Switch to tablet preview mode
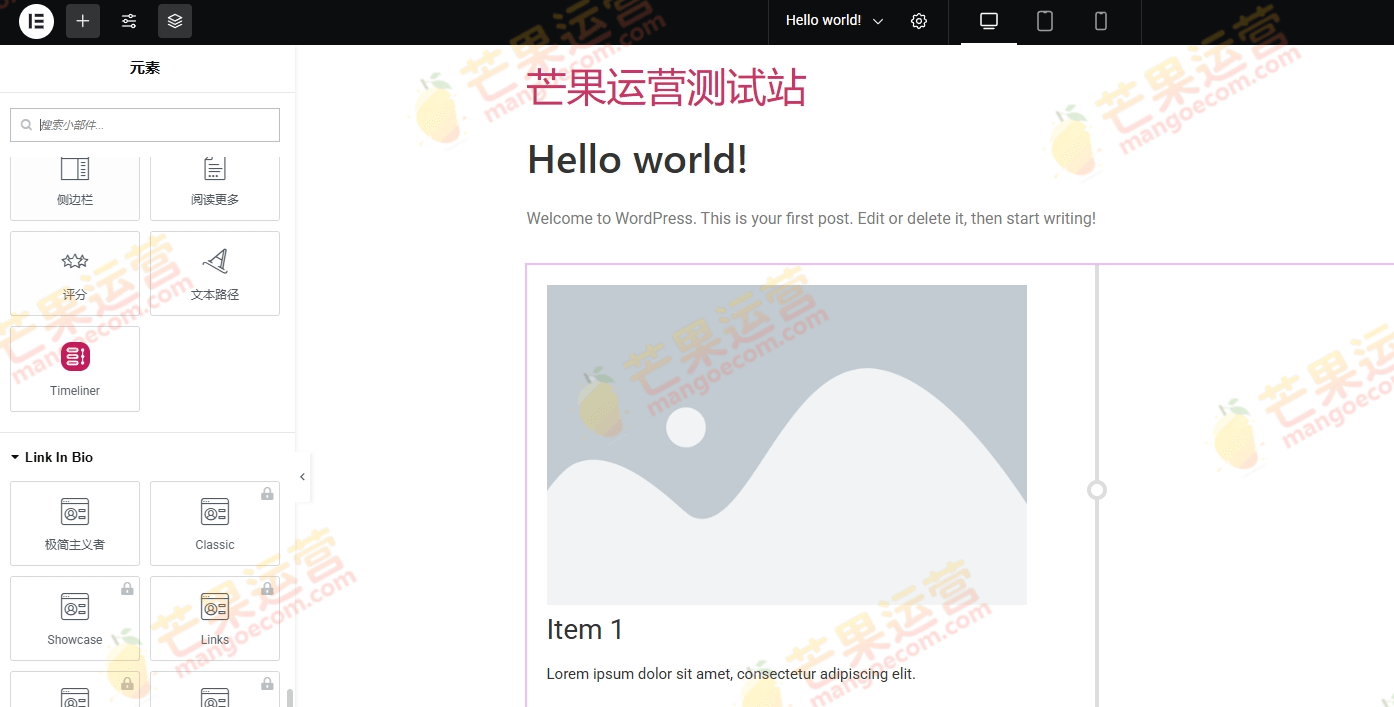 click(x=1044, y=20)
